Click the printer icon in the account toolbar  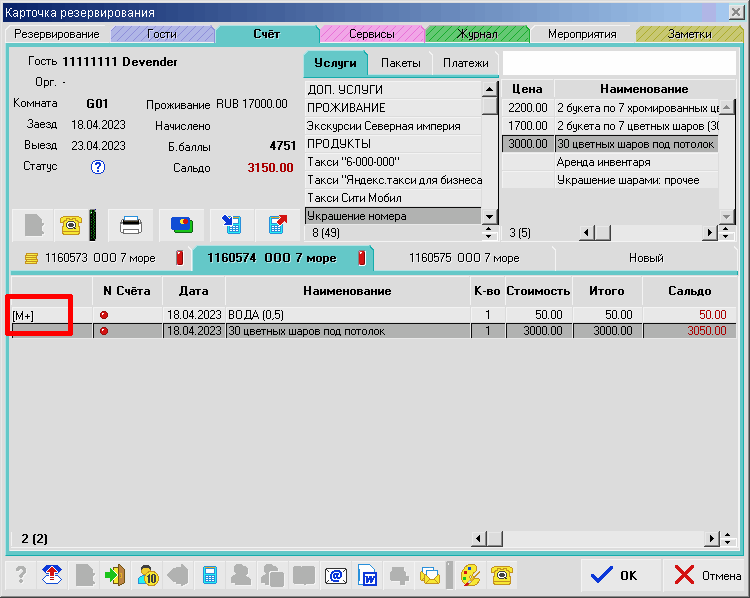[130, 224]
